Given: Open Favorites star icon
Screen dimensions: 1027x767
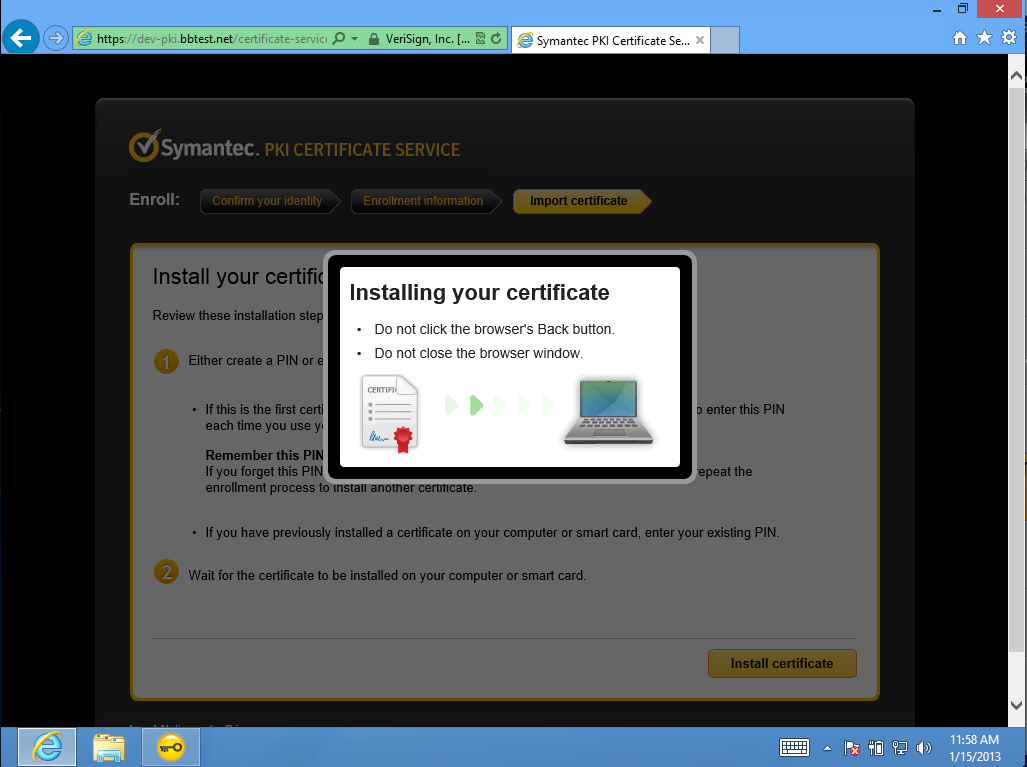Looking at the screenshot, I should pos(984,38).
